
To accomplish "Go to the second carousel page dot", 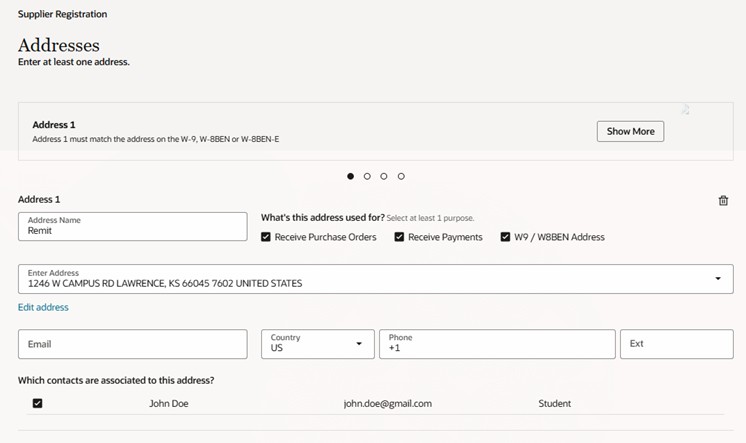I will (367, 176).
